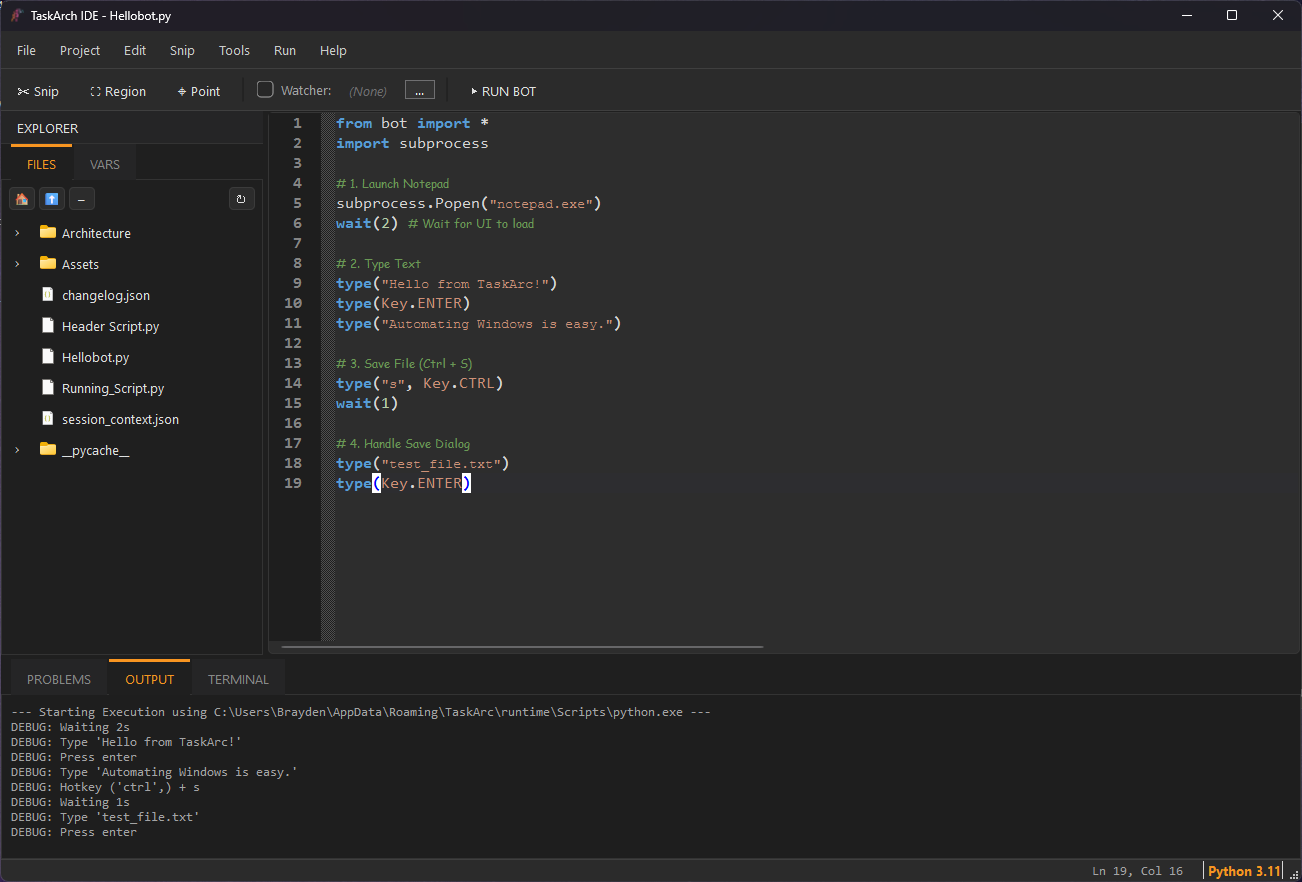Select the Architecture folder name
Image resolution: width=1302 pixels, height=882 pixels.
(x=96, y=233)
